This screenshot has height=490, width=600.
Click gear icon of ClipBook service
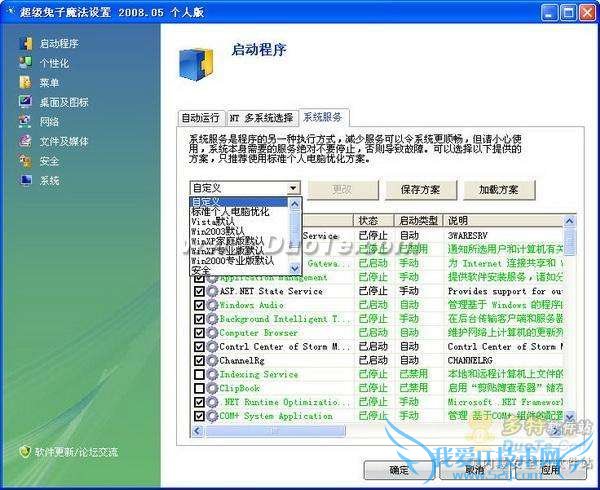coord(212,388)
